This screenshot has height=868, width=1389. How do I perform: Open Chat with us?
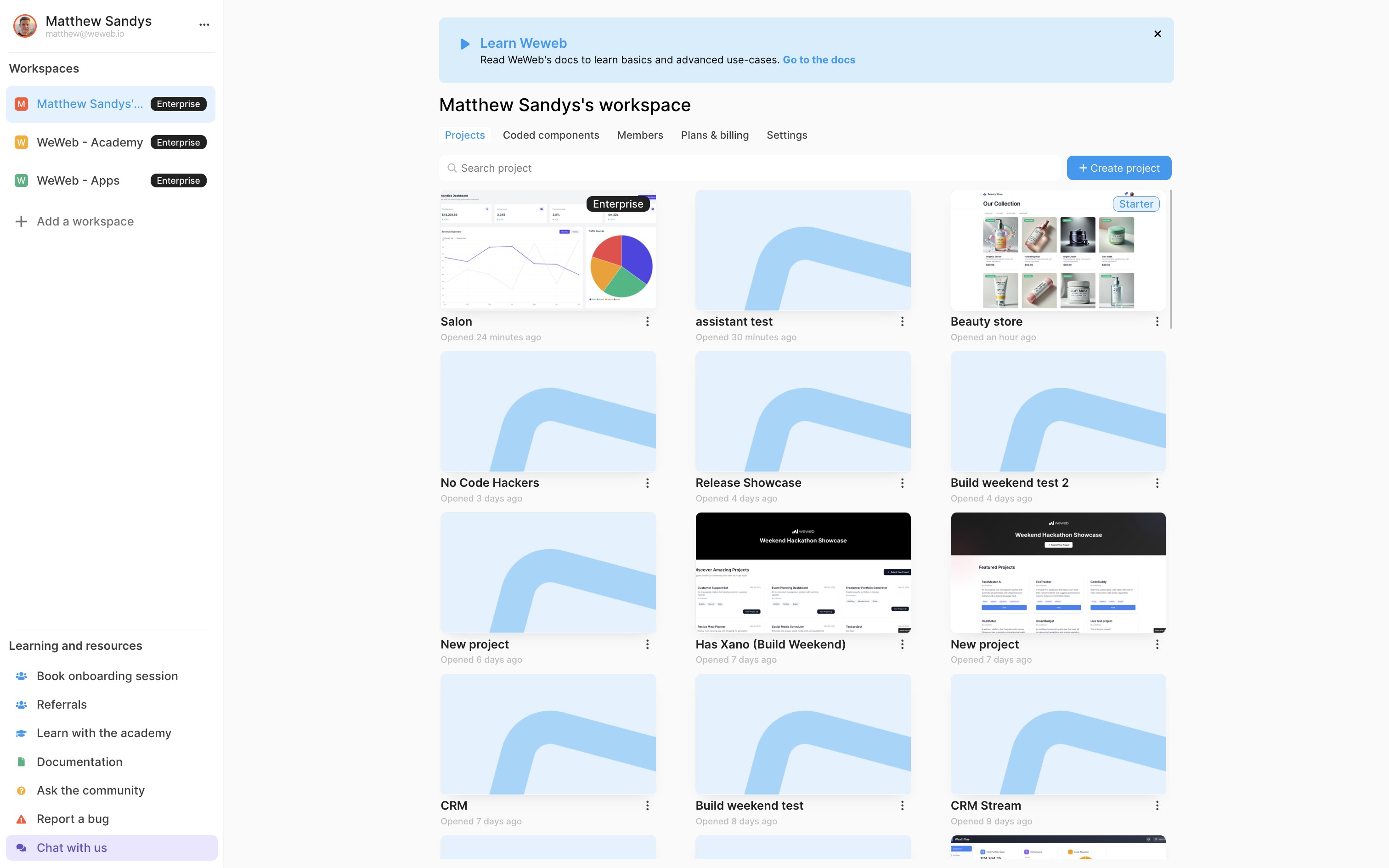(111, 848)
